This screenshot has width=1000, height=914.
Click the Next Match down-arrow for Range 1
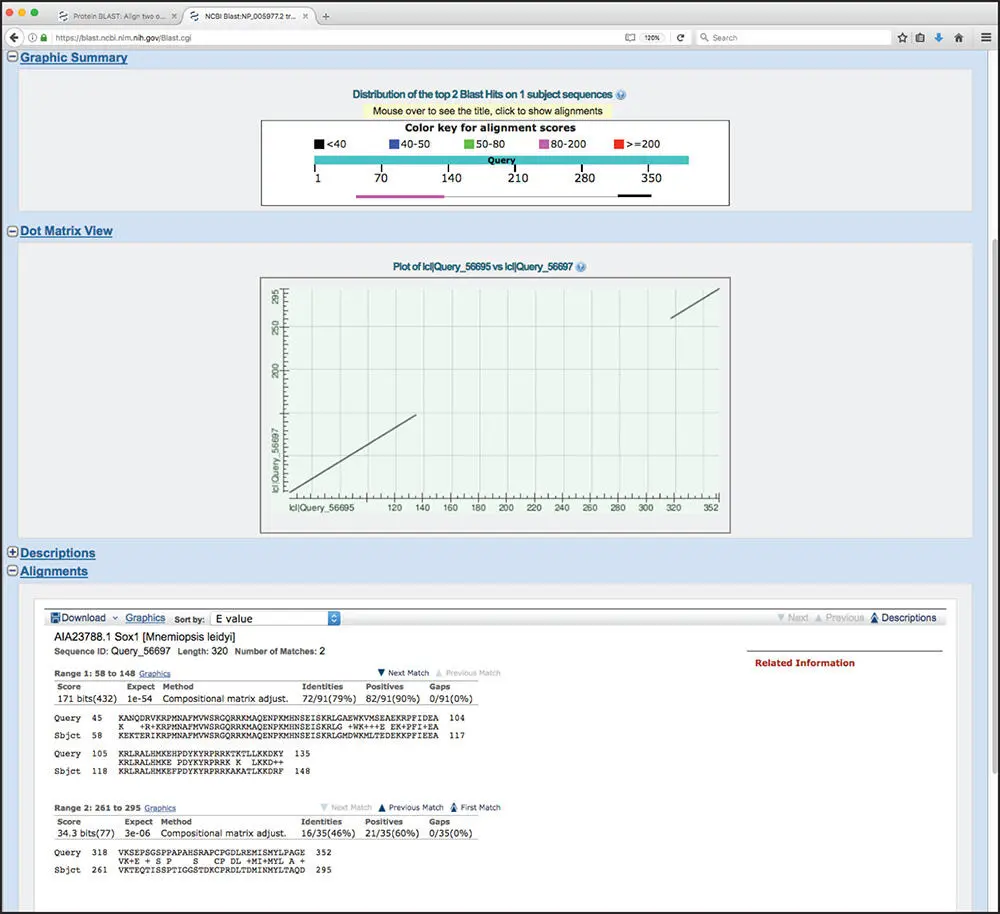tap(381, 673)
